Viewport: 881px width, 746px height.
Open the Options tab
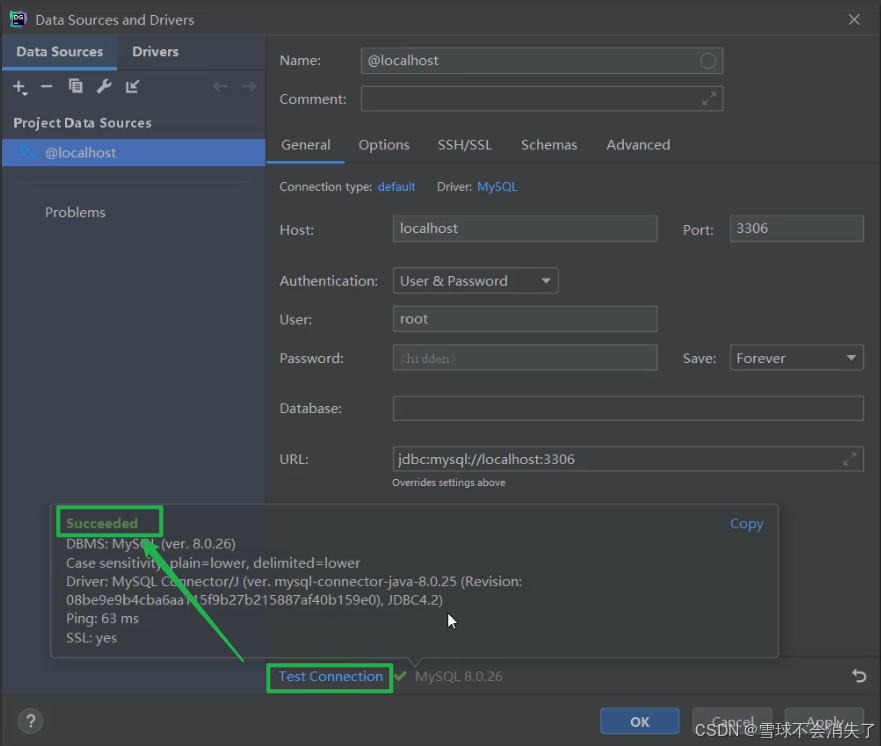point(384,145)
